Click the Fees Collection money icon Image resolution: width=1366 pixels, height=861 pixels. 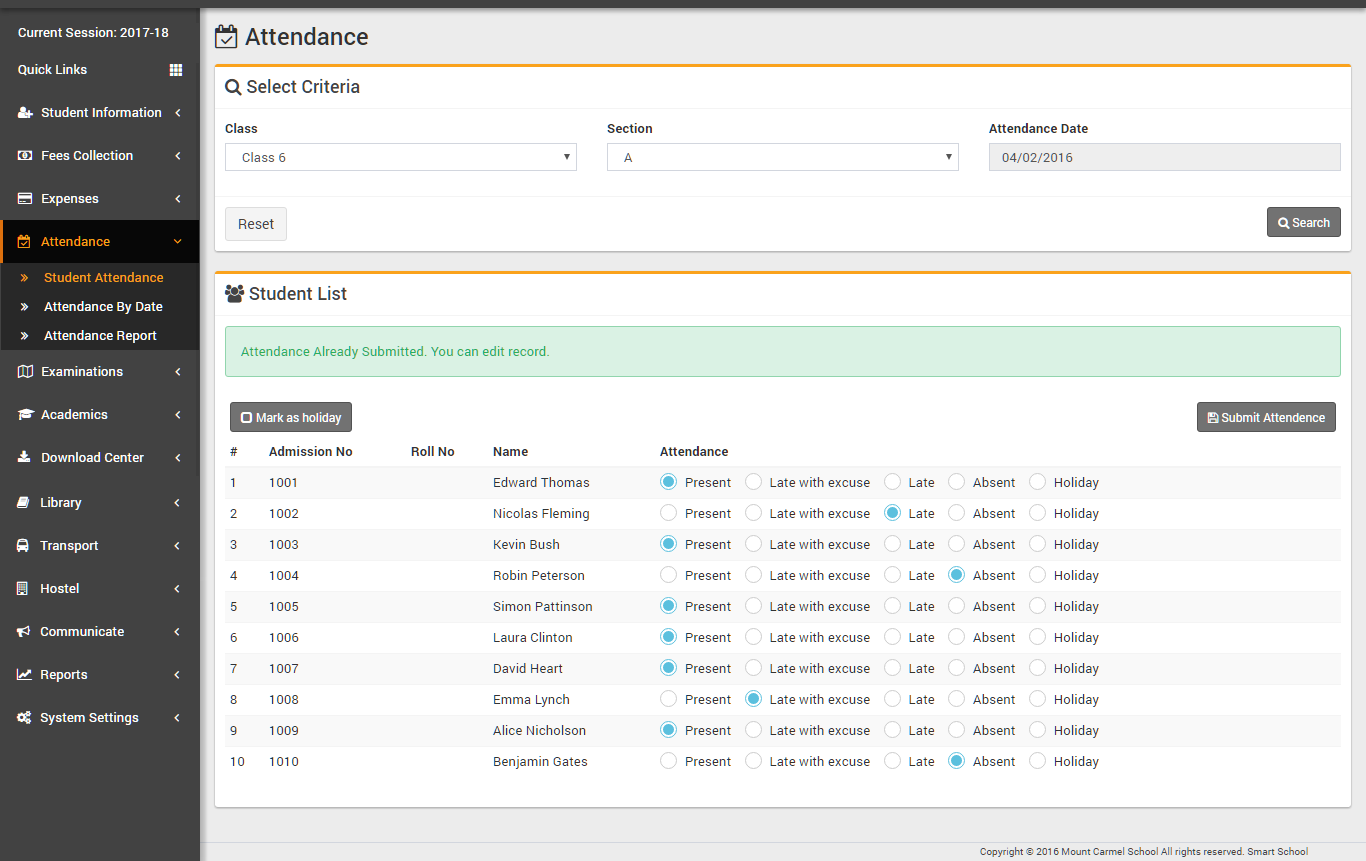(25, 156)
